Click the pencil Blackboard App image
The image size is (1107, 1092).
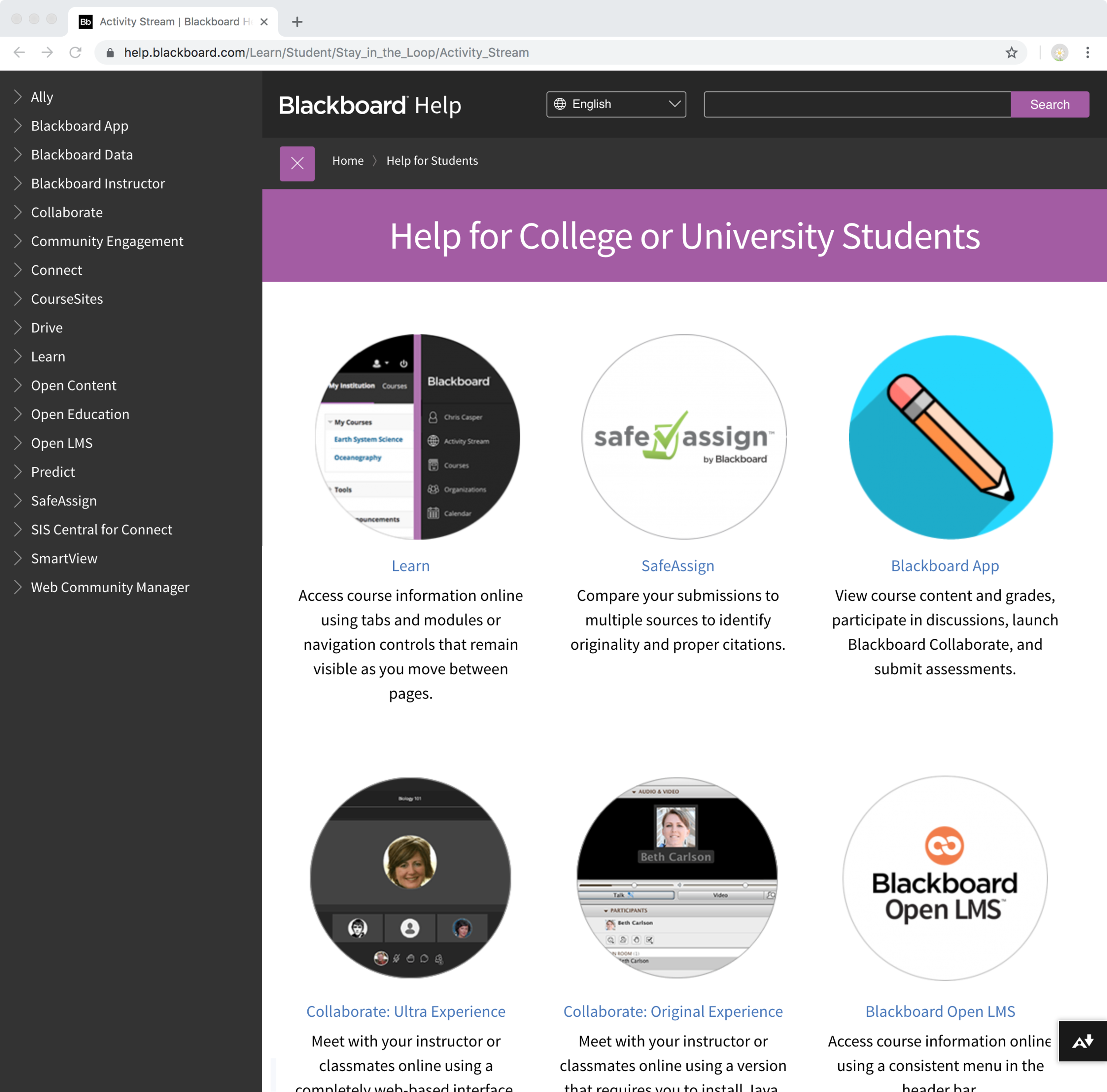click(950, 436)
